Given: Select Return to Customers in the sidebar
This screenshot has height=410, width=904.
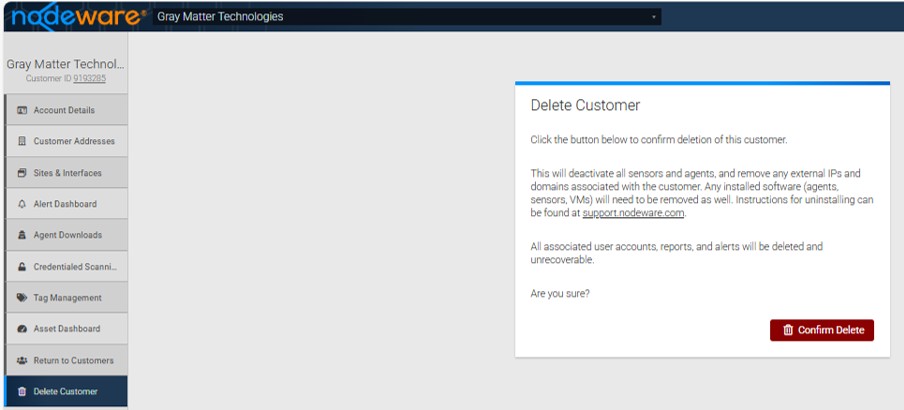Looking at the screenshot, I should [x=66, y=360].
